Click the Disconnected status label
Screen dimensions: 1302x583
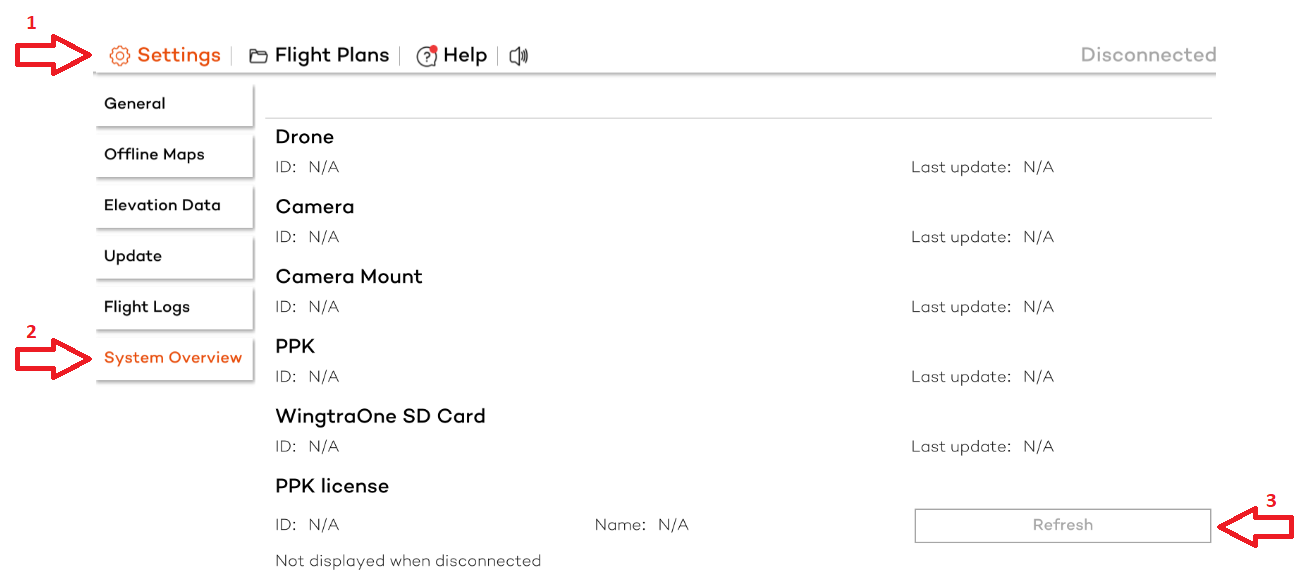[1148, 55]
